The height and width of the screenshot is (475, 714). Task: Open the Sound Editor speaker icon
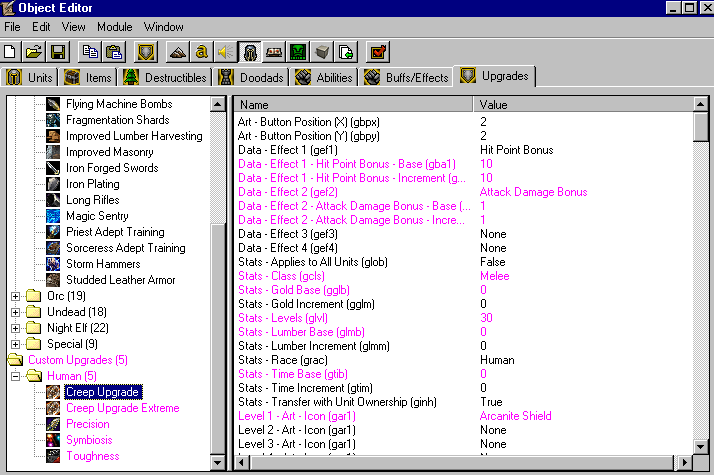(225, 52)
